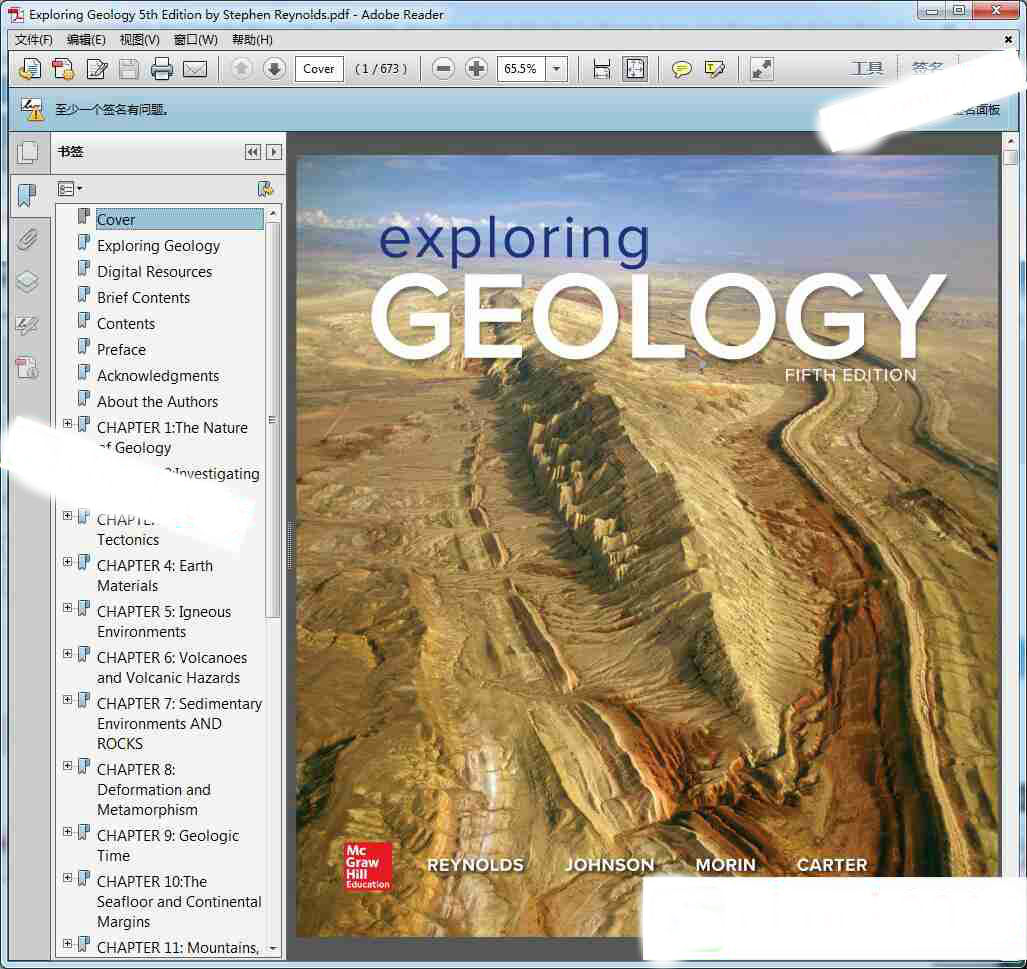Open the 工具 tools pane

(866, 68)
